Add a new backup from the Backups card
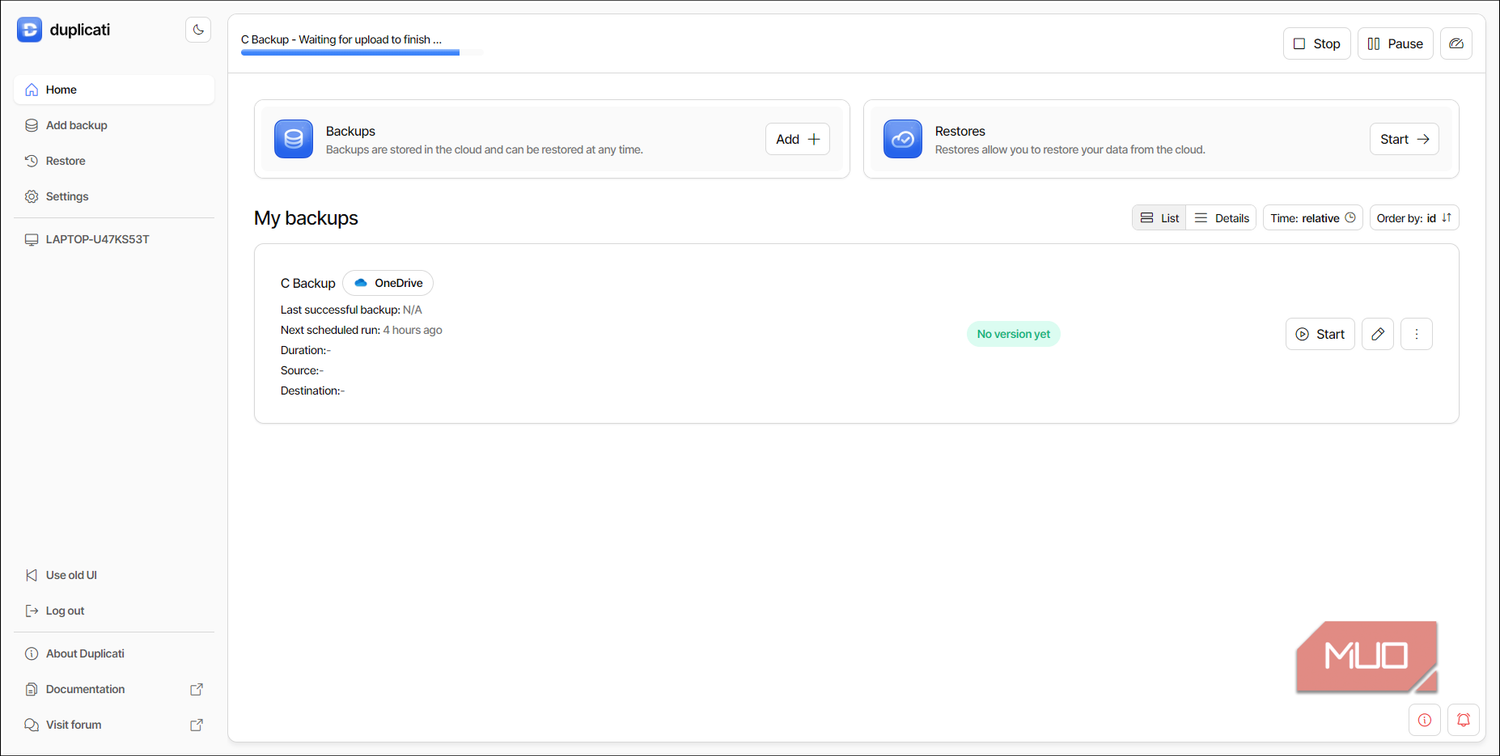The width and height of the screenshot is (1500, 756). click(x=797, y=139)
